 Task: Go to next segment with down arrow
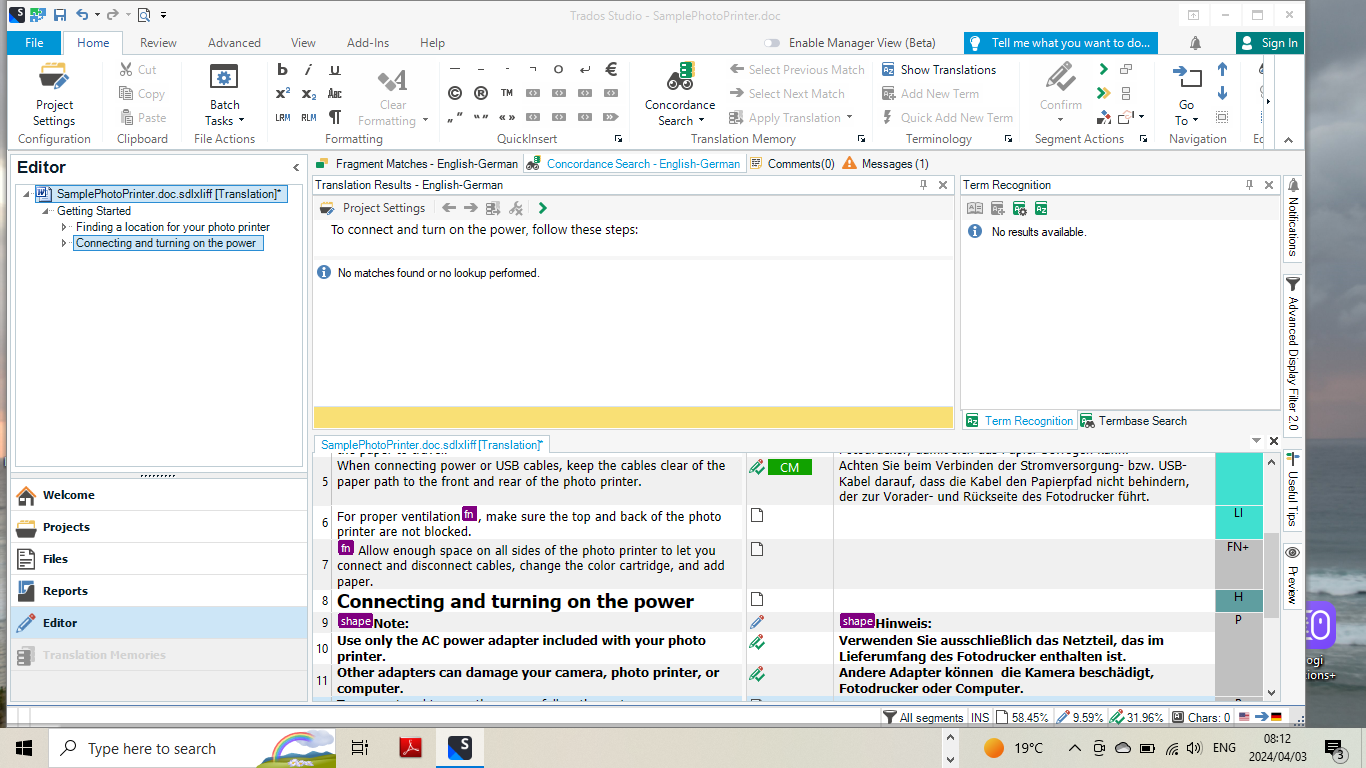pyautogui.click(x=1222, y=94)
